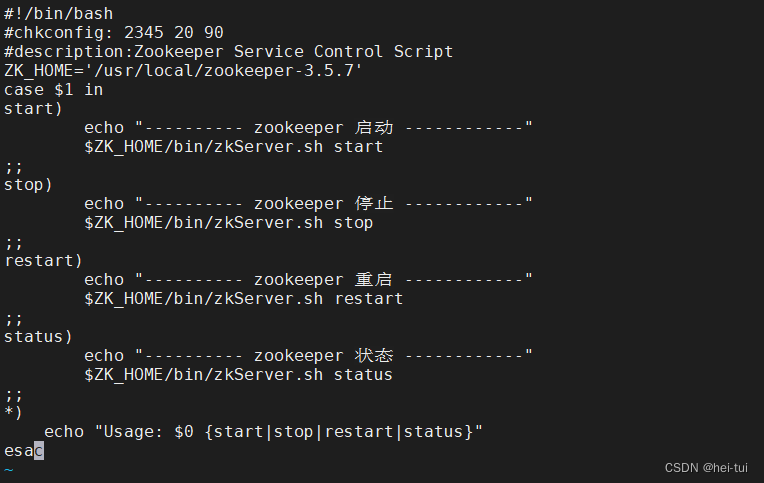Click the description comment line
The image size is (764, 483).
point(228,52)
